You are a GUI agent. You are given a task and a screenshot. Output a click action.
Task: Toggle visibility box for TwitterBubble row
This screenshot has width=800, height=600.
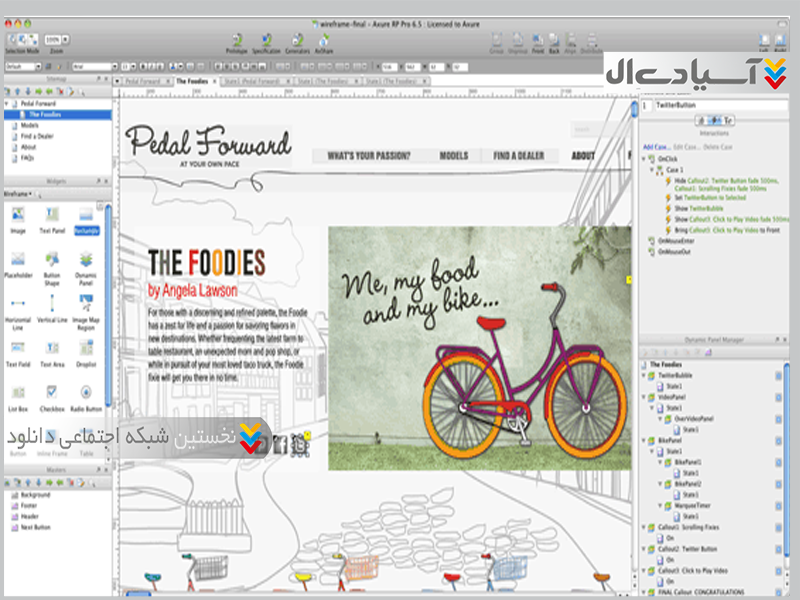(777, 375)
